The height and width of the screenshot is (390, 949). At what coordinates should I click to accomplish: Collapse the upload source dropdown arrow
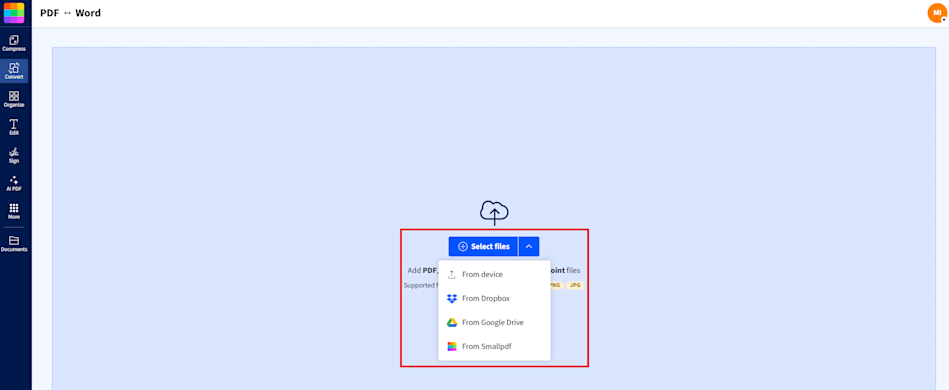pos(529,246)
